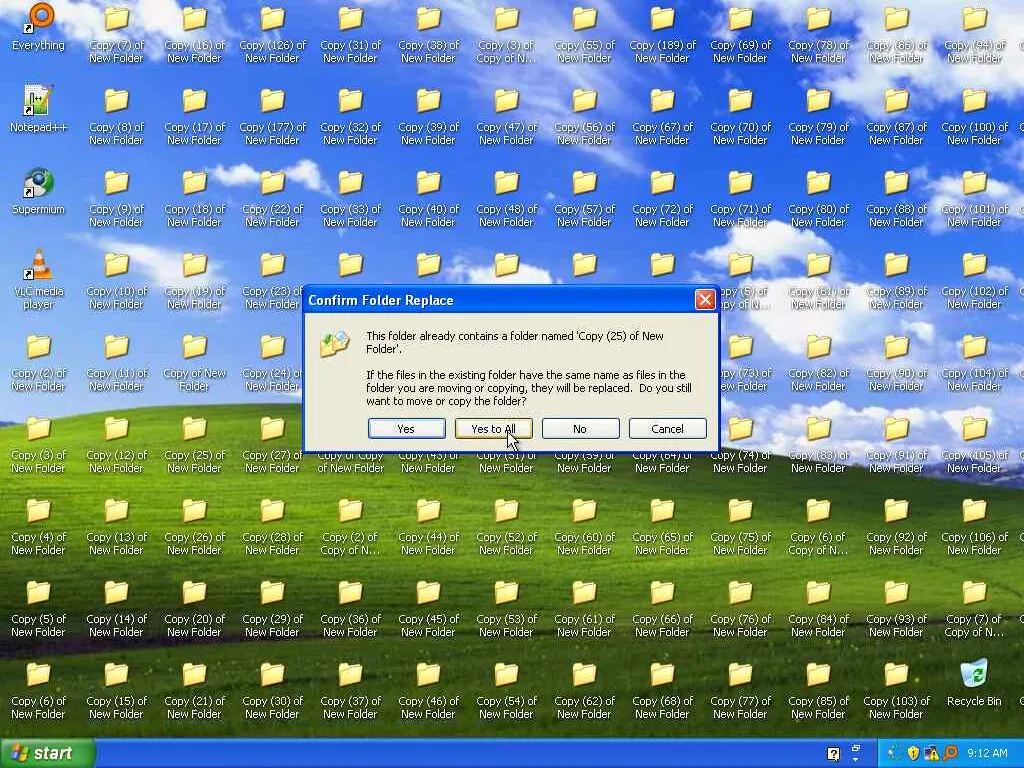
Task: Select folder Copy (39) of New Folder
Action: click(x=428, y=118)
